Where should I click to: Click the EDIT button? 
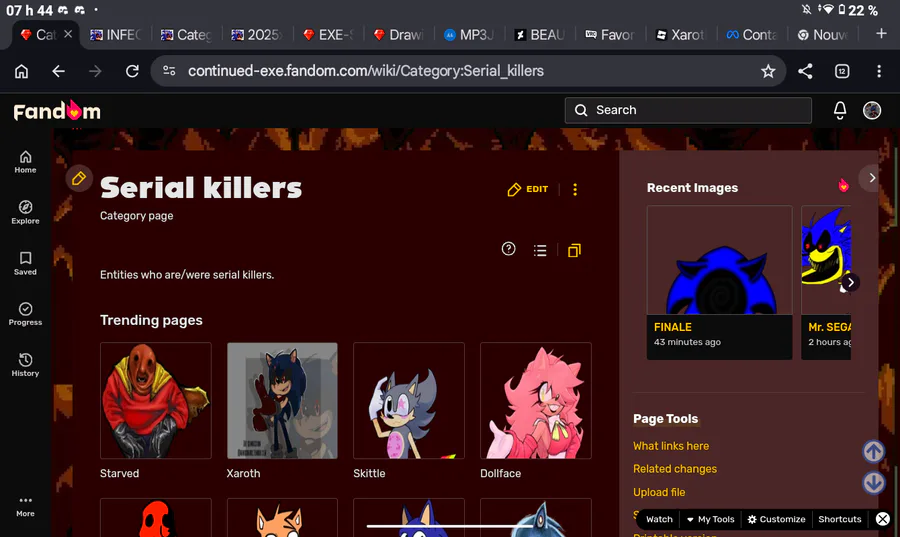pyautogui.click(x=527, y=189)
